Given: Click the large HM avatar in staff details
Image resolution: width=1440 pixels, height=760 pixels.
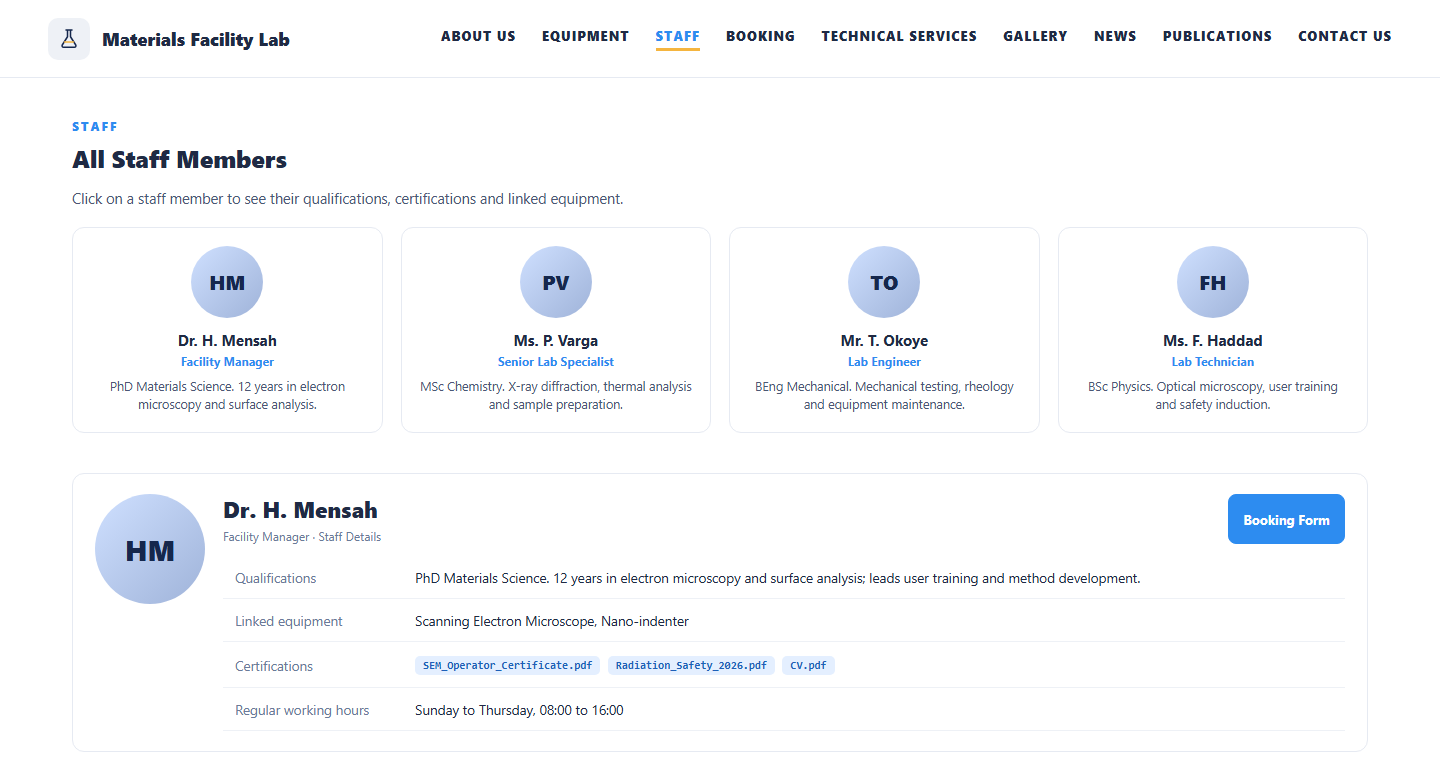Looking at the screenshot, I should 150,549.
